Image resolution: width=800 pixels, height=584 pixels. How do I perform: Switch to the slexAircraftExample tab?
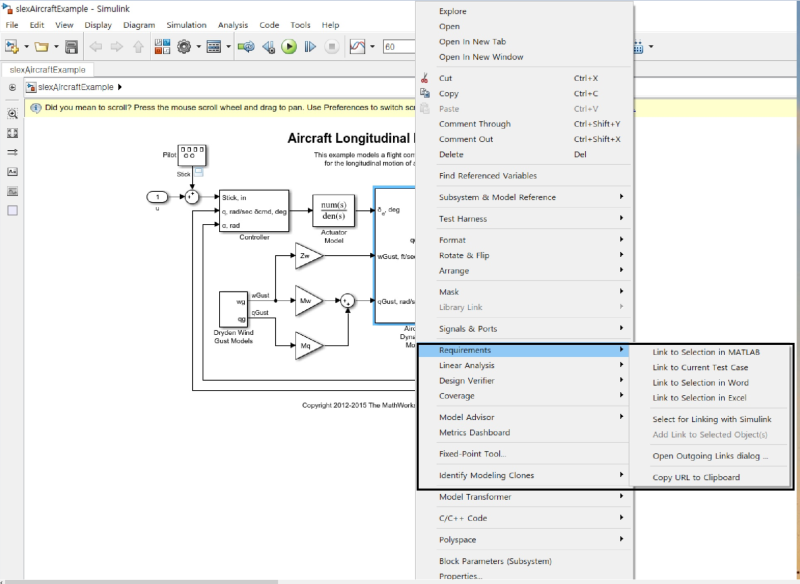(x=47, y=69)
